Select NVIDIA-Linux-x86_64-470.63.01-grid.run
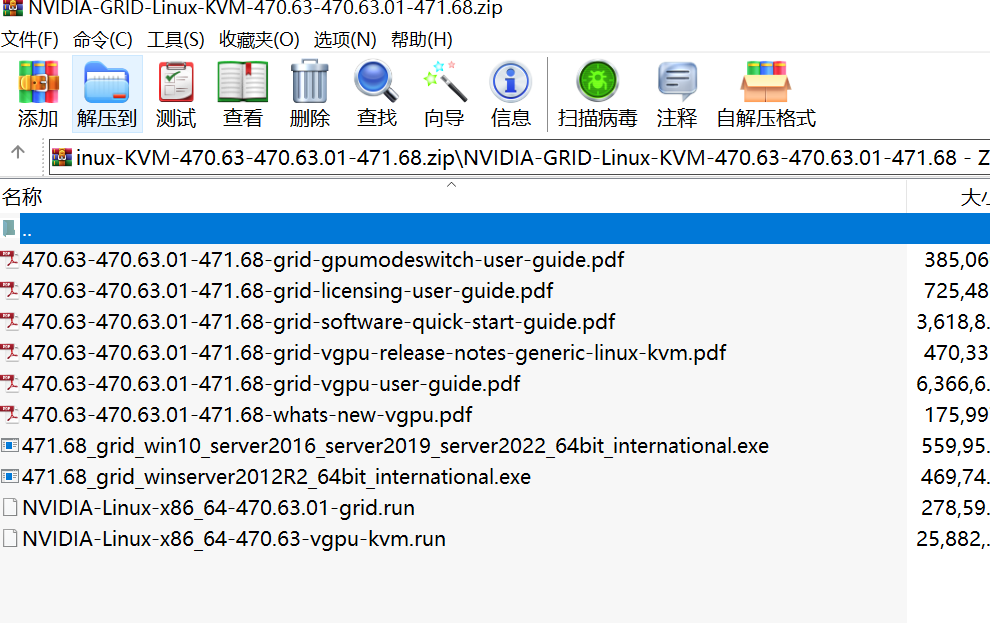 [x=218, y=507]
